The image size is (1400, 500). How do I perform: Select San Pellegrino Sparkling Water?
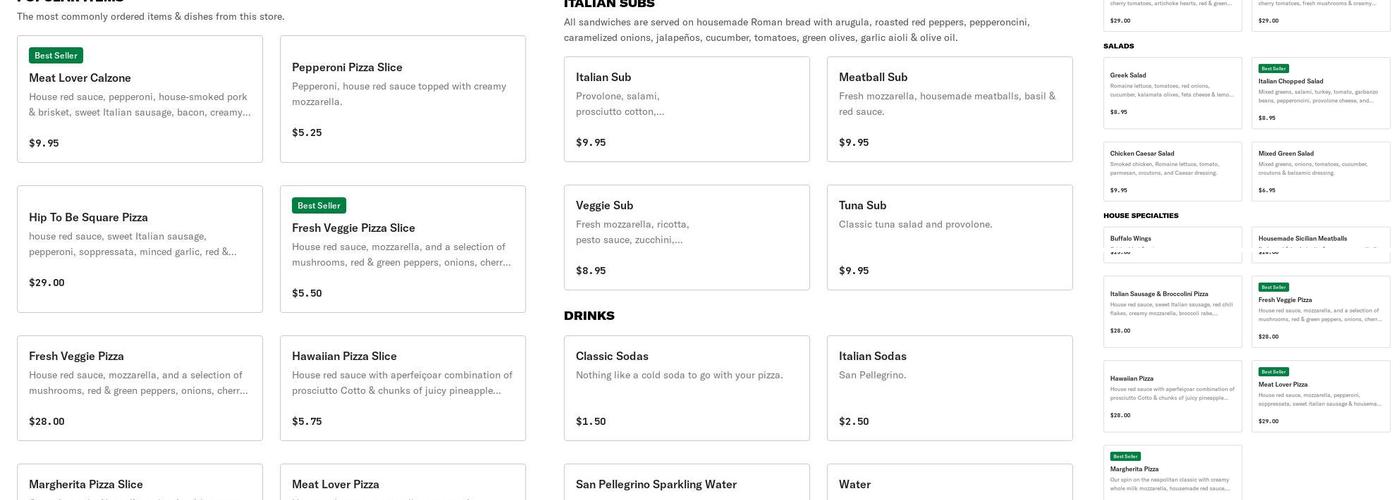(686, 483)
